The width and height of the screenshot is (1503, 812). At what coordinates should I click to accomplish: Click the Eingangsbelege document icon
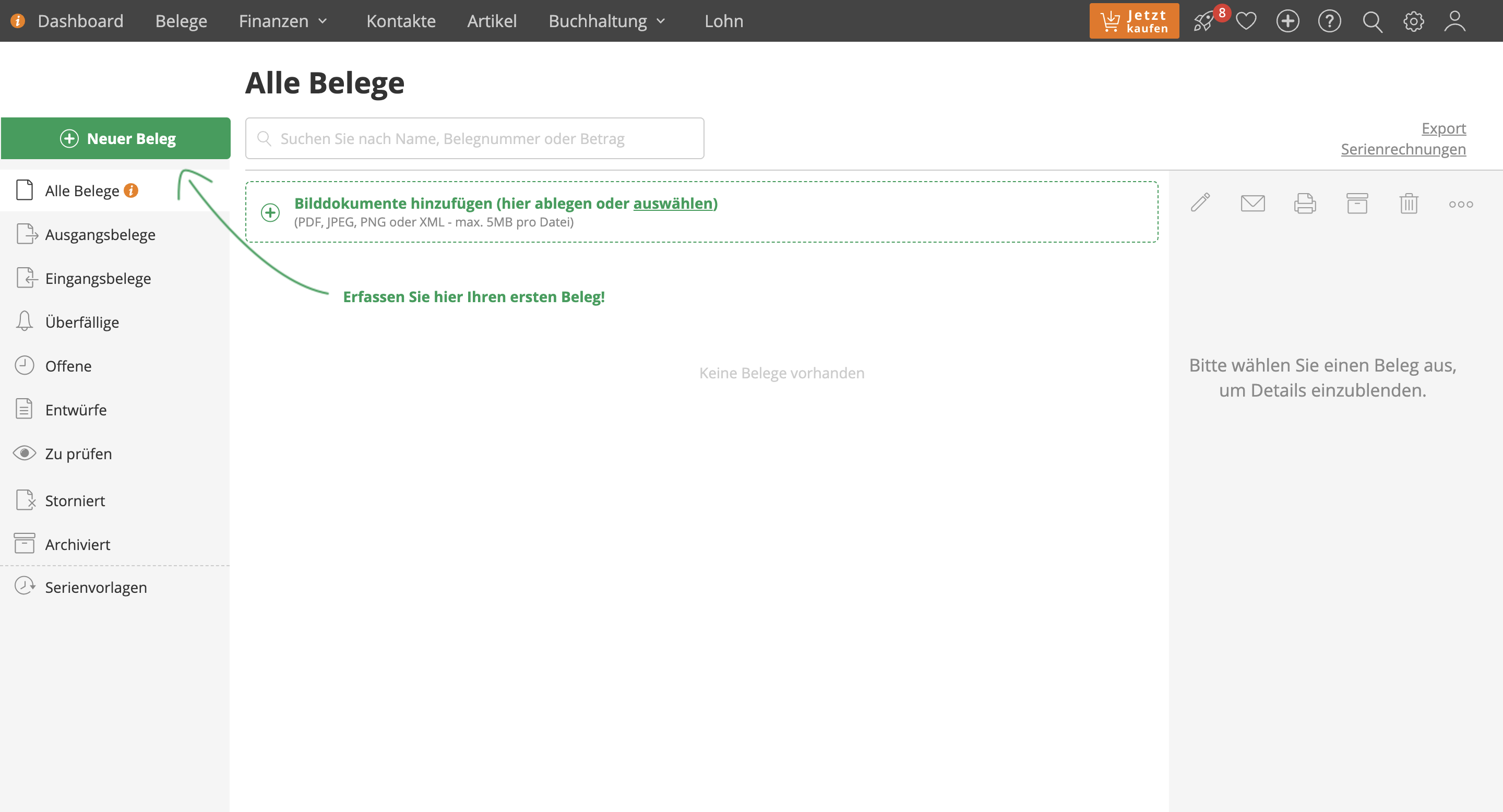27,278
